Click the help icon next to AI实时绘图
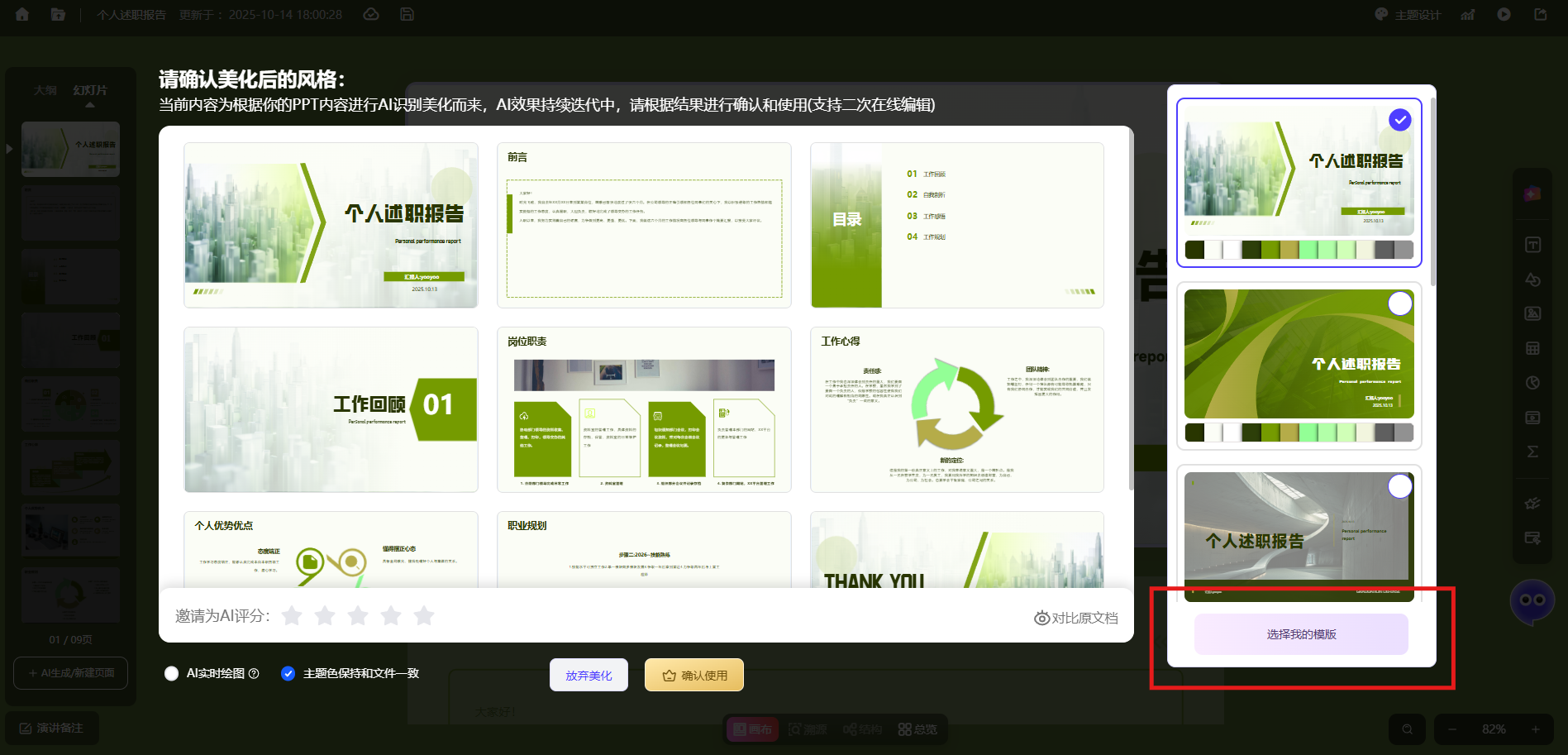This screenshot has width=1568, height=755. 254,673
